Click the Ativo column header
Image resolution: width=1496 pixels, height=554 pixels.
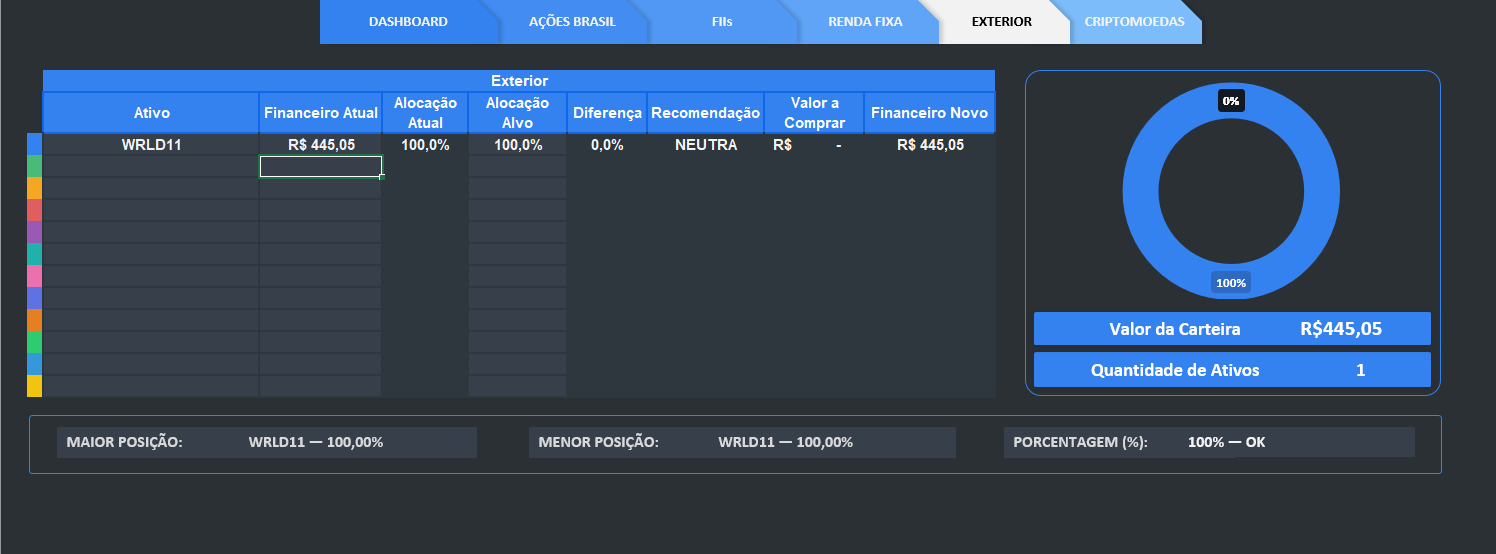click(151, 113)
